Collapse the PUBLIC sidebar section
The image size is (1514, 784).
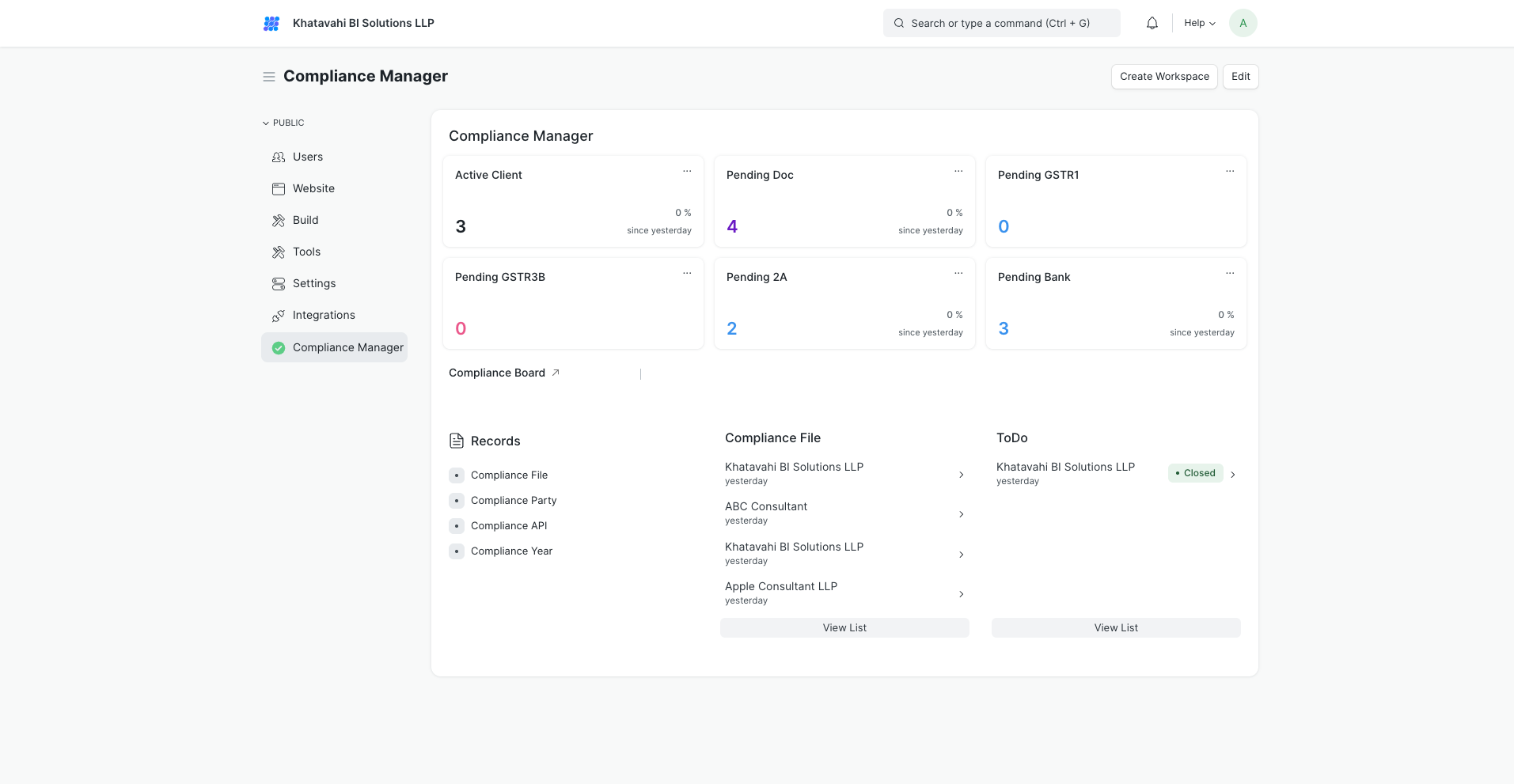tap(283, 123)
